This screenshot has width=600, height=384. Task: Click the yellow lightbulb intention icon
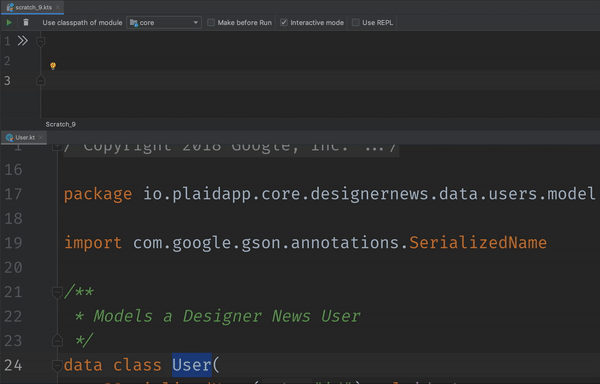point(53,66)
